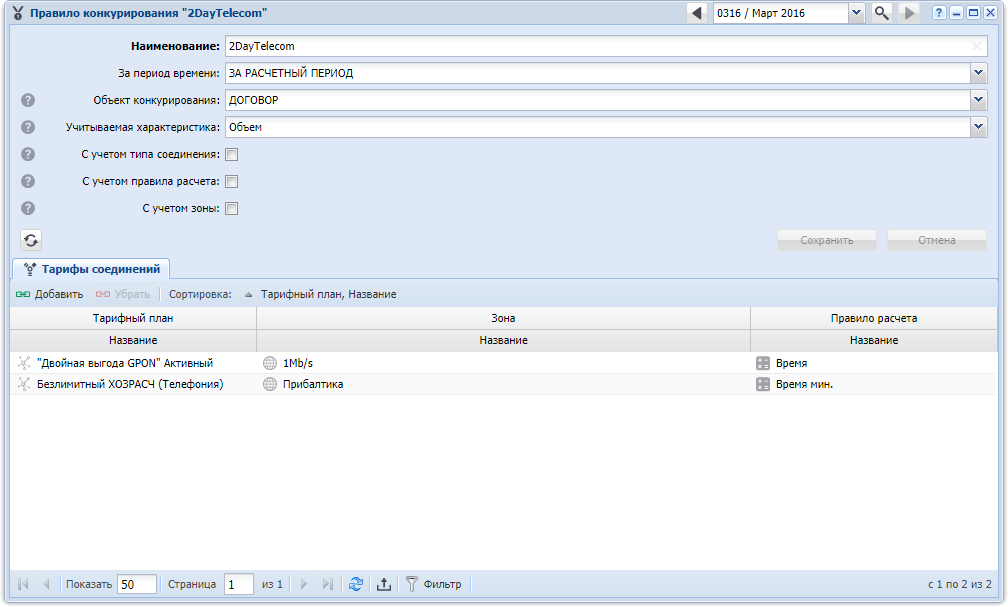Clear the Наименование field with the X
The height and width of the screenshot is (607, 1008).
[977, 46]
